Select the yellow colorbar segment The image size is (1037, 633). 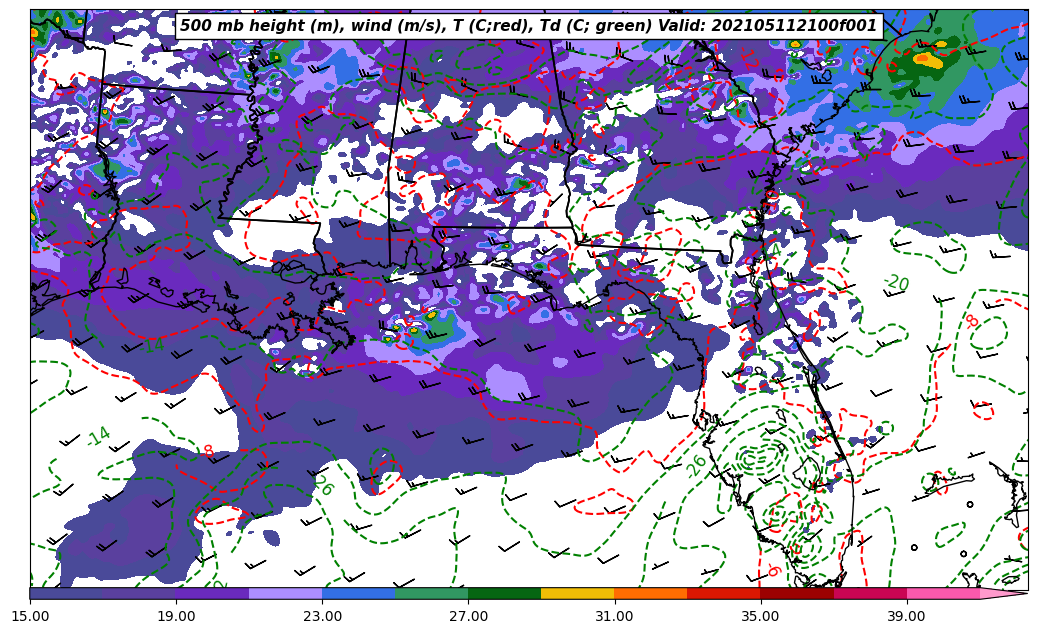[x=577, y=593]
